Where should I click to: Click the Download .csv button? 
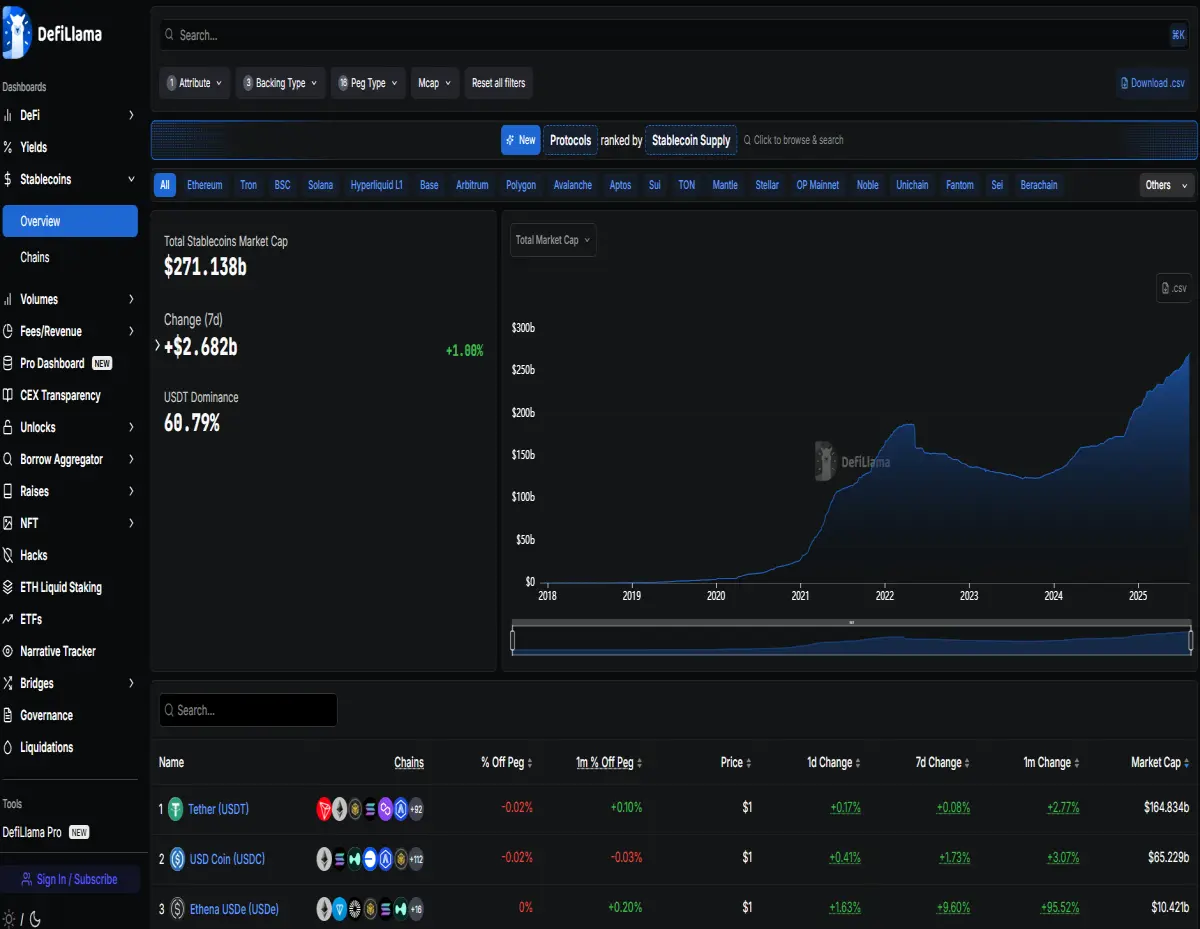point(1154,83)
